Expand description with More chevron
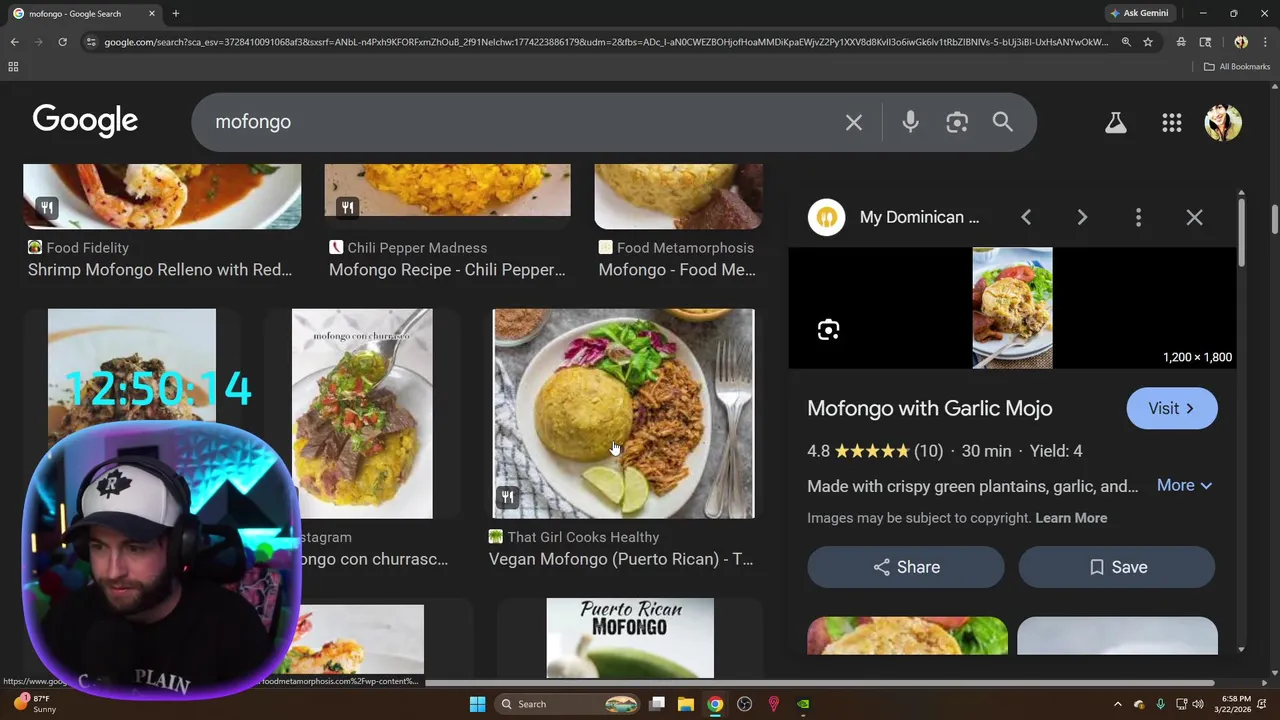The width and height of the screenshot is (1280, 720). 1185,485
